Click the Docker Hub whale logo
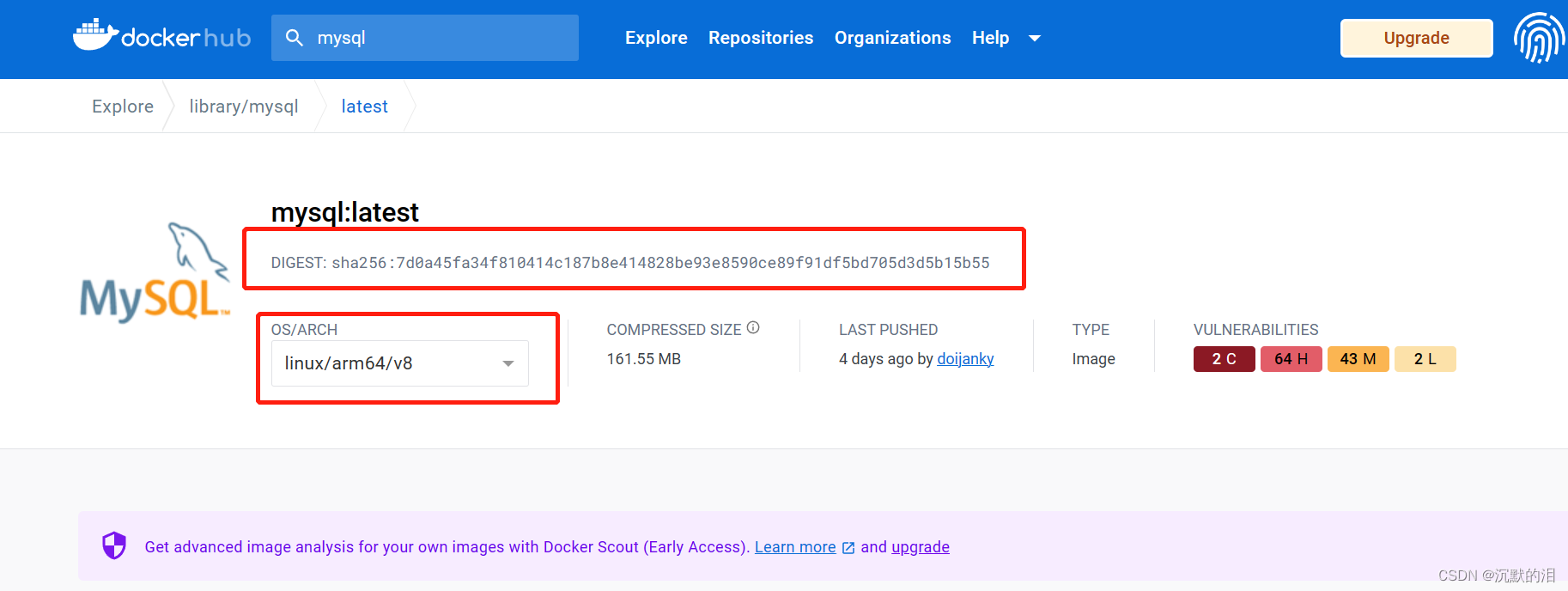The image size is (1568, 591). (x=161, y=35)
